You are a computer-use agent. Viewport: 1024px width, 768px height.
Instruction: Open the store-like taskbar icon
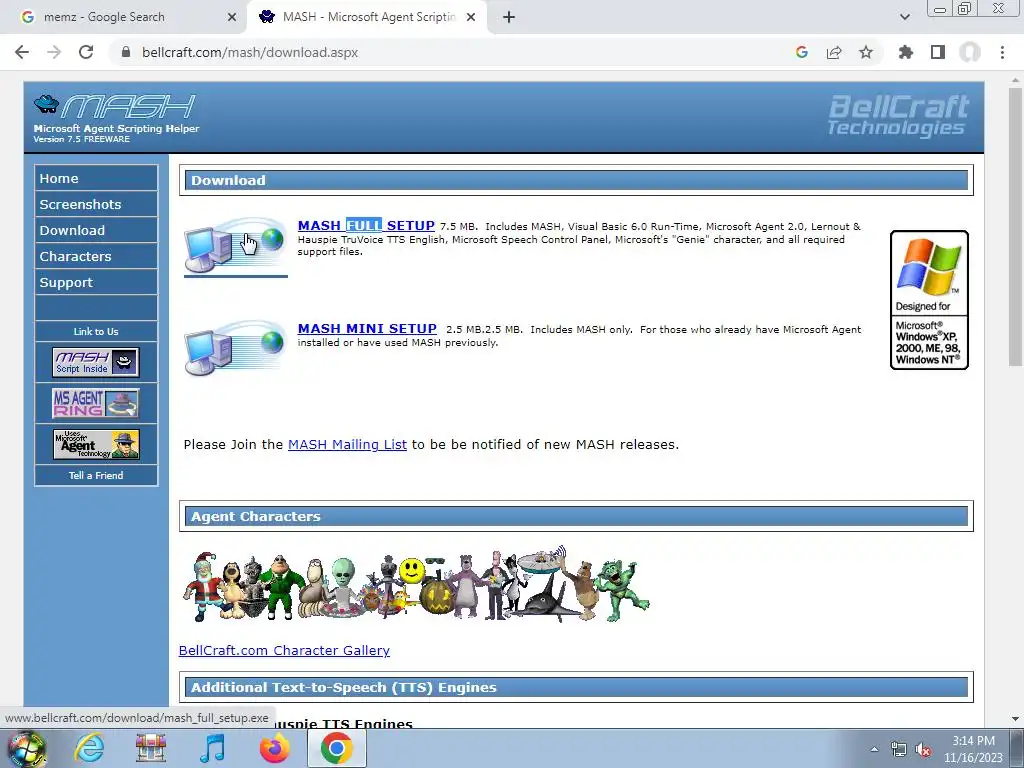point(151,748)
